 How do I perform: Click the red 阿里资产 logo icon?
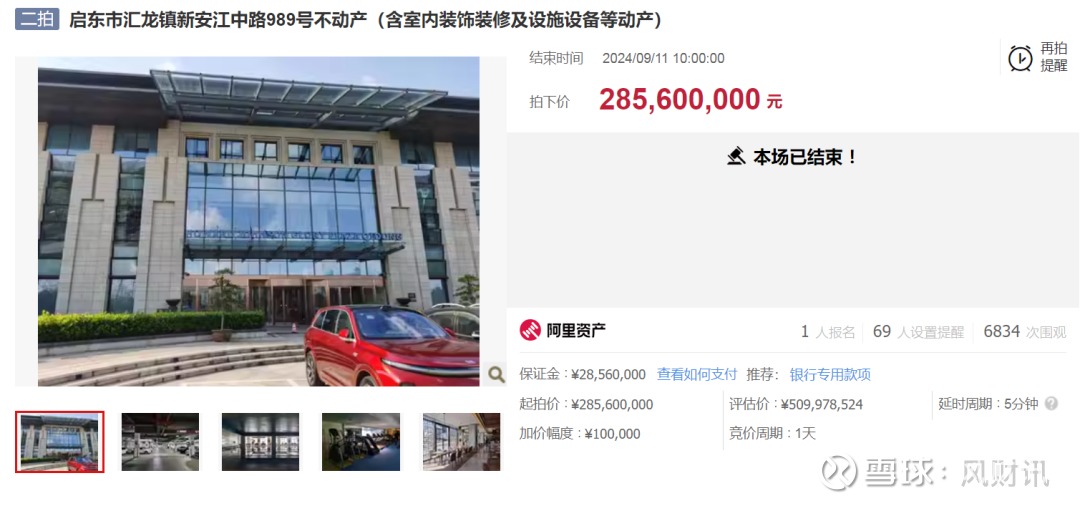pos(530,331)
